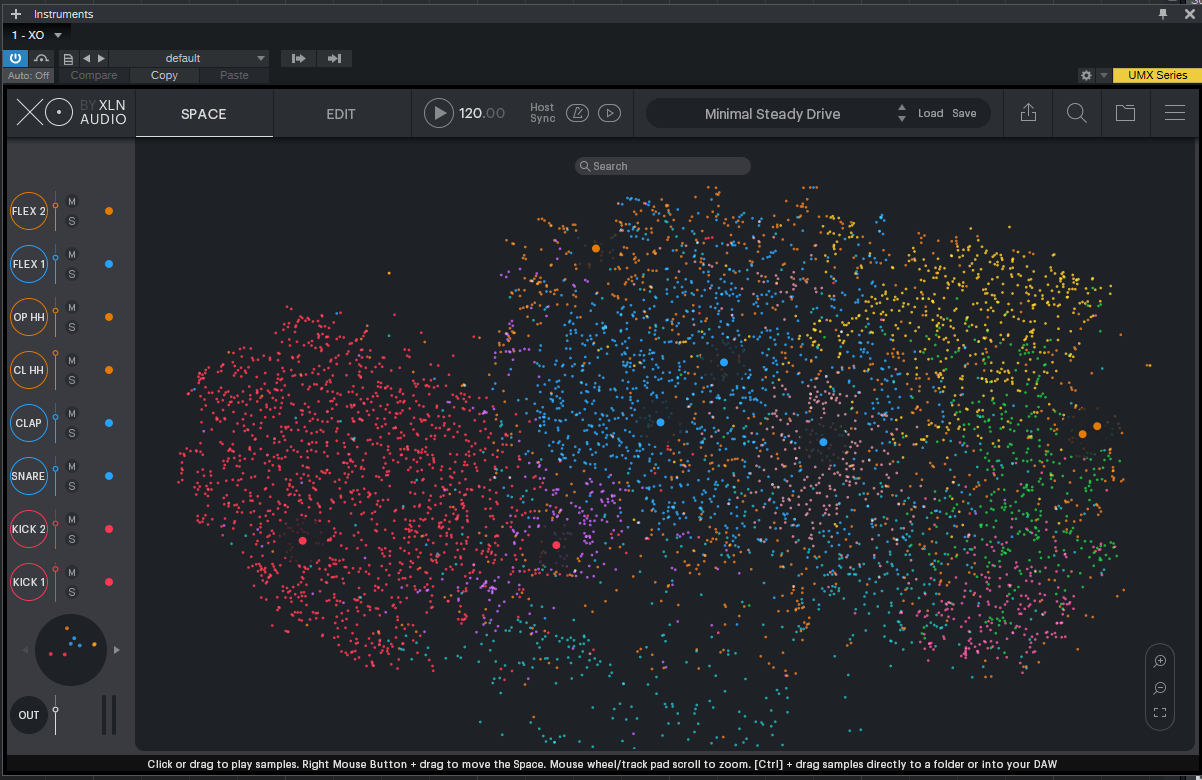Viewport: 1202px width, 780px height.
Task: Select the CLAP instrument circle
Action: click(29, 423)
